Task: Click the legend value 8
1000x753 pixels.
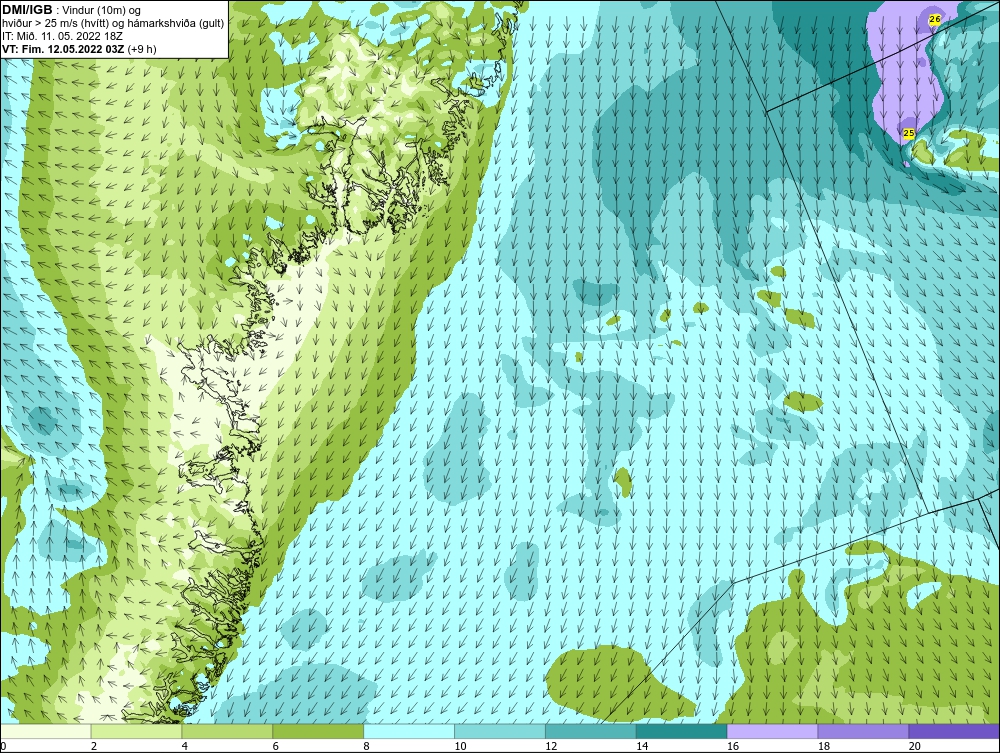Action: (x=367, y=746)
